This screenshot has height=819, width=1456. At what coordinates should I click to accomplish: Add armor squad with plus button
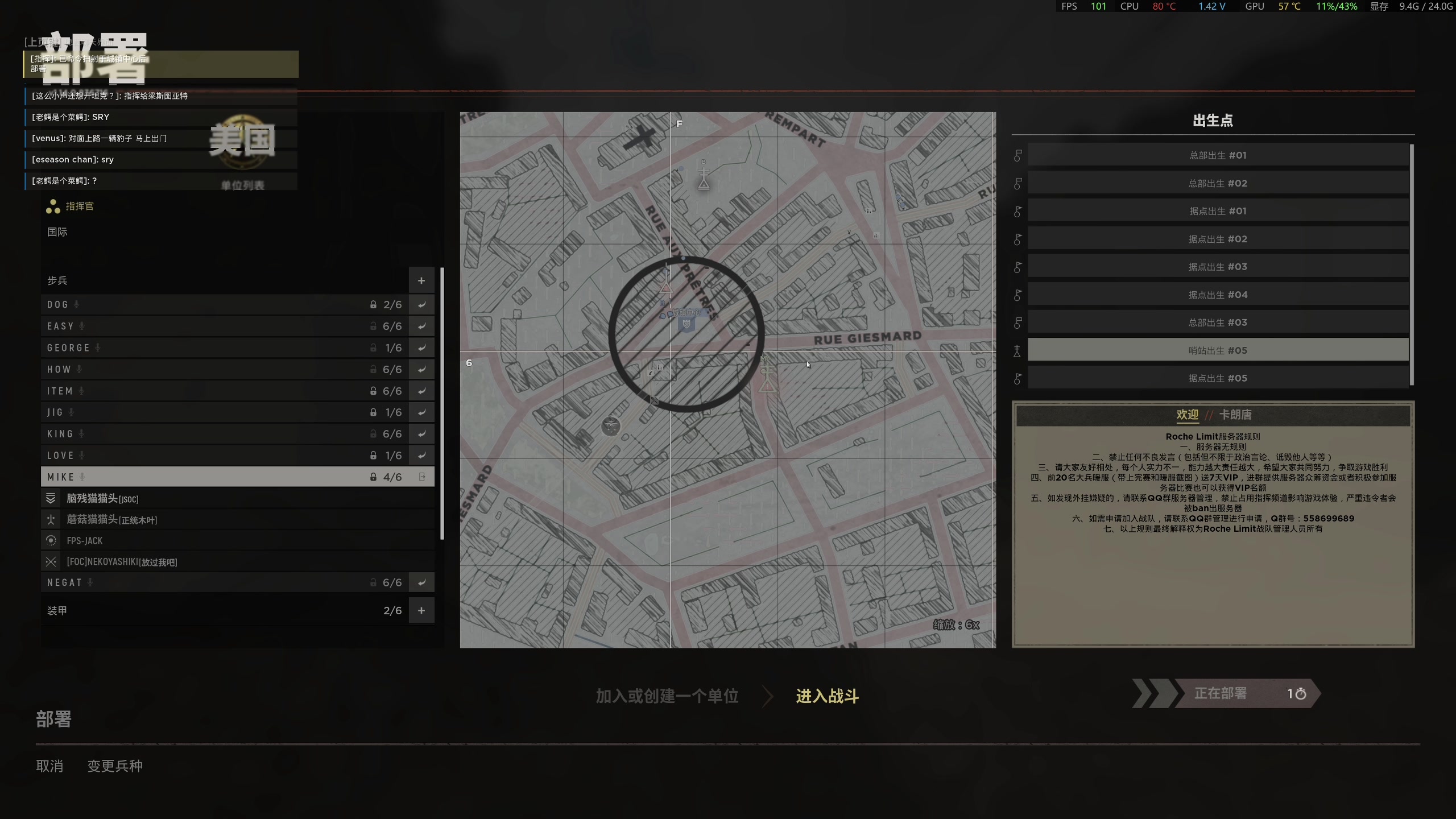pyautogui.click(x=421, y=610)
